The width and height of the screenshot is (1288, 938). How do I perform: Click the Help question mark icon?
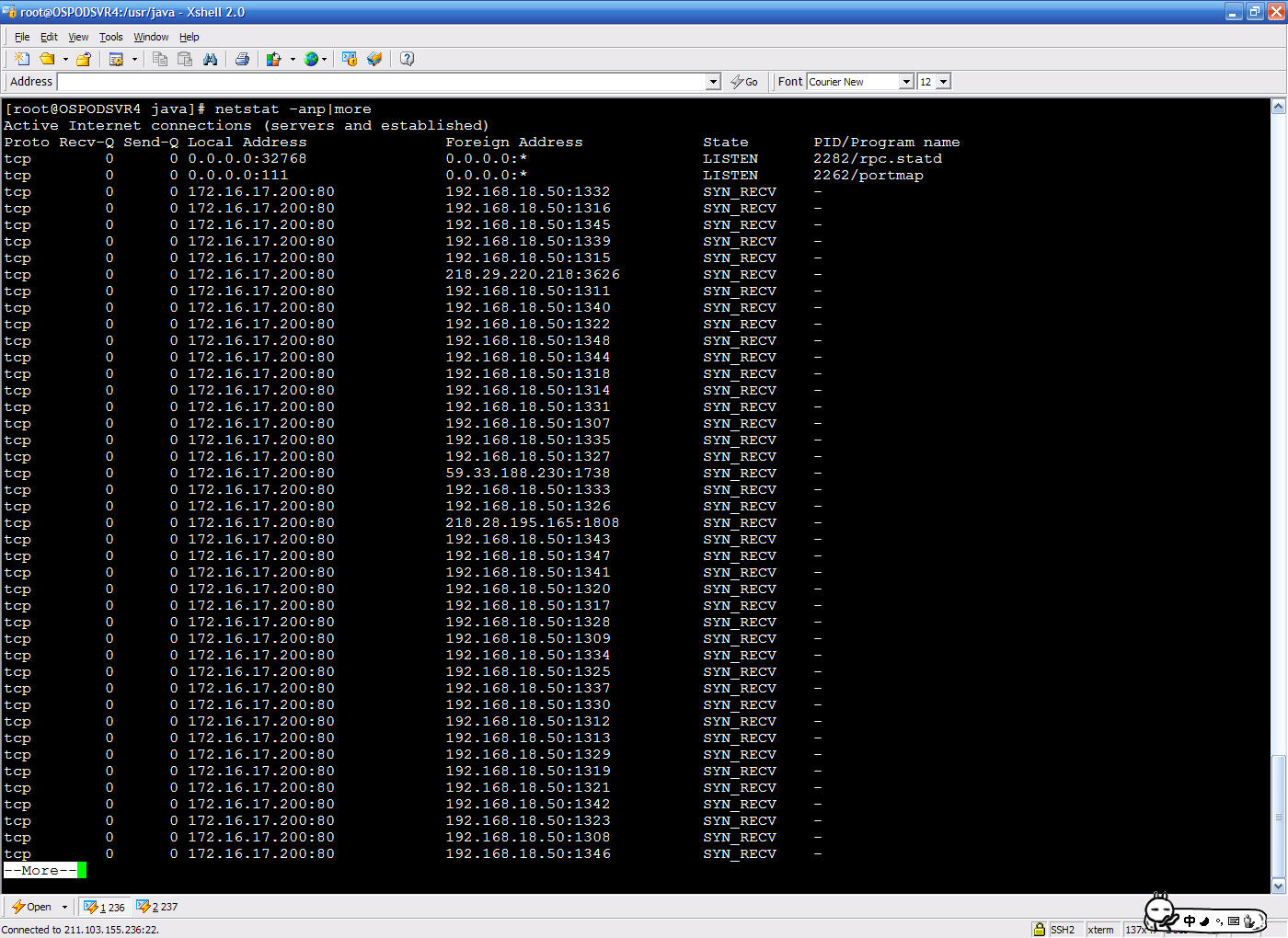click(x=407, y=59)
